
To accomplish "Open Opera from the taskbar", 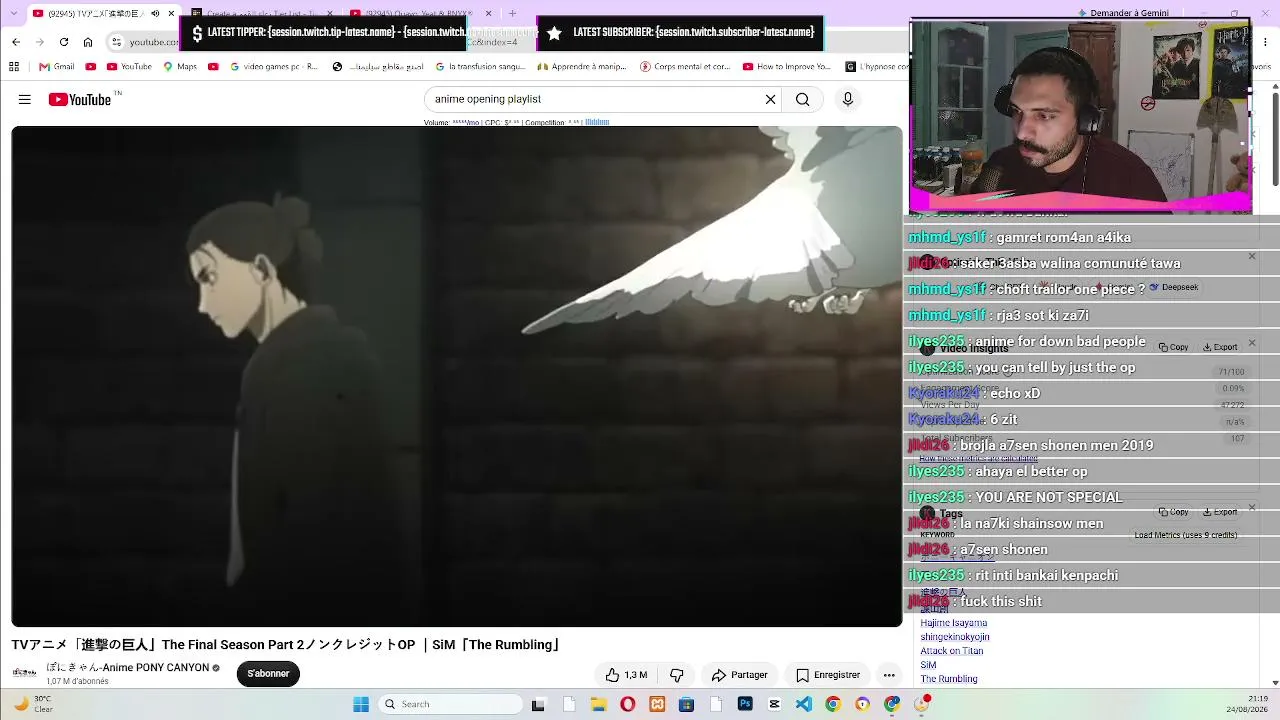I will pyautogui.click(x=628, y=704).
